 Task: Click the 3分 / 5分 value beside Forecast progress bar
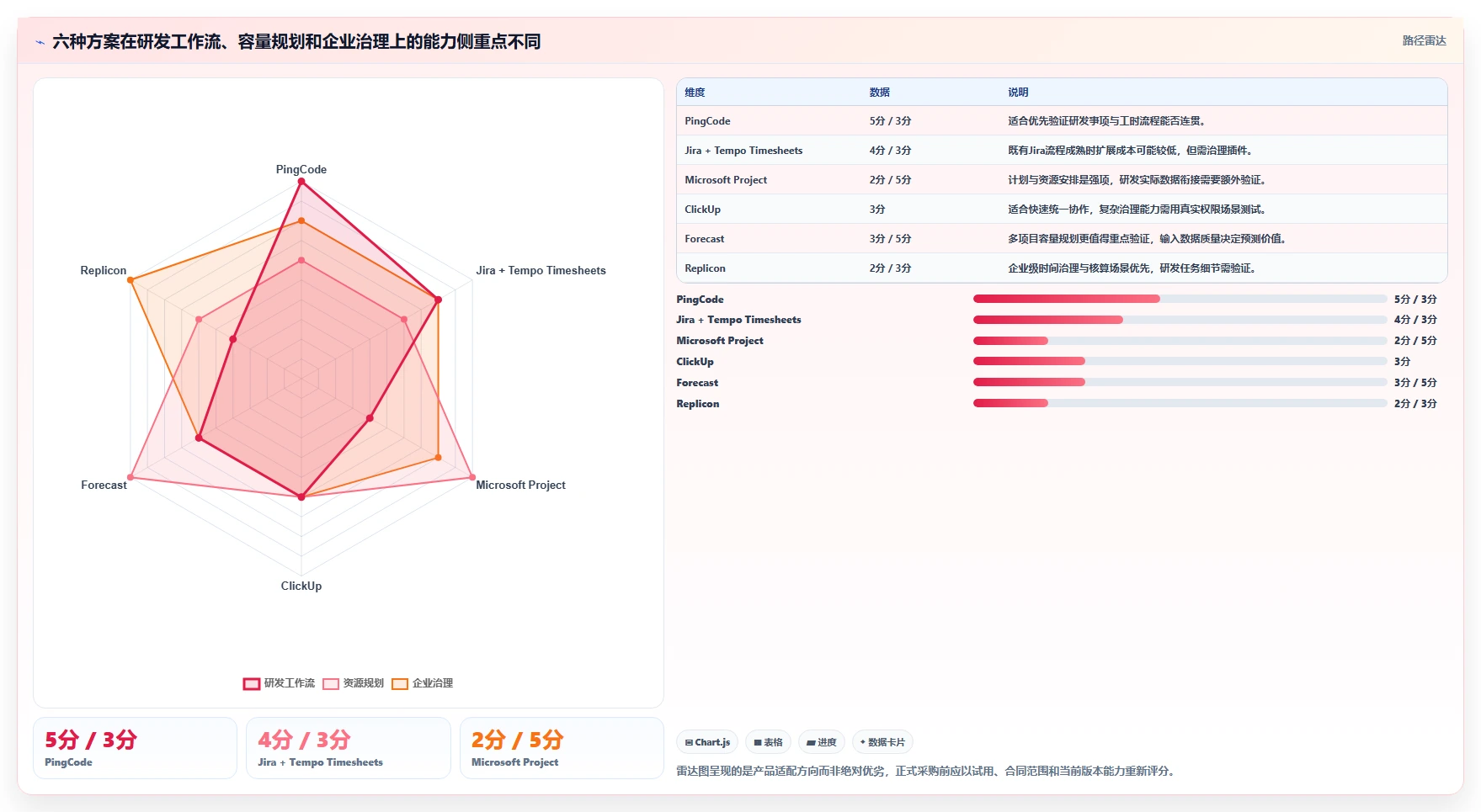1415,383
